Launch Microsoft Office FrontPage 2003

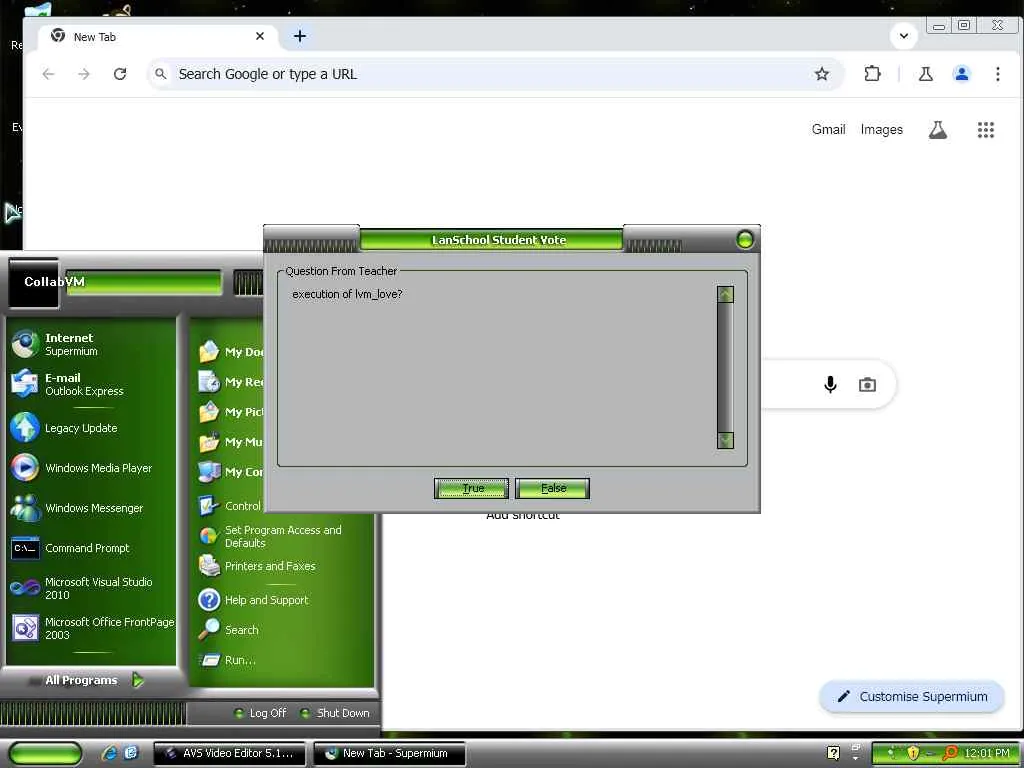93,628
